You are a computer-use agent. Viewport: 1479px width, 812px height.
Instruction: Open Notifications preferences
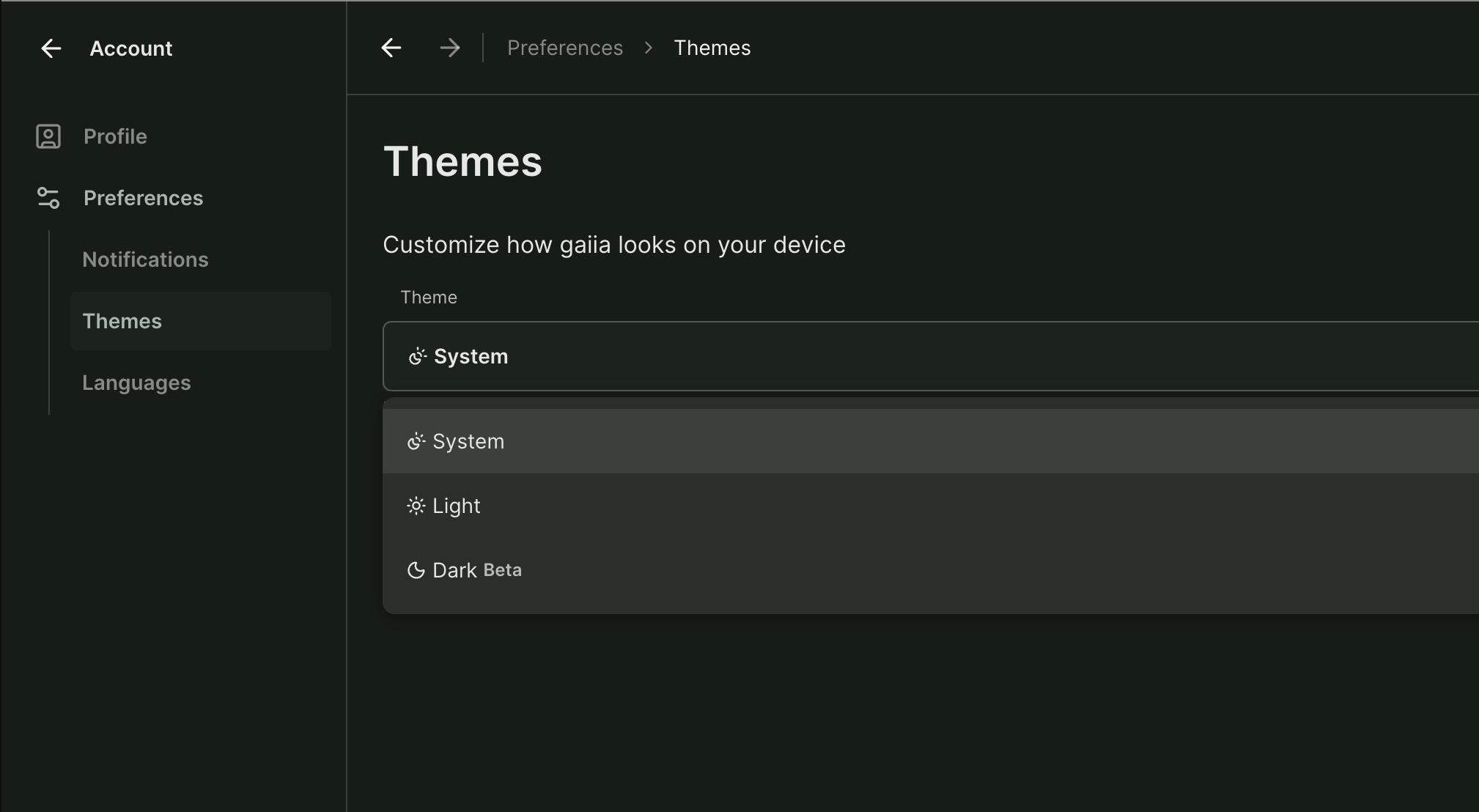pos(145,259)
